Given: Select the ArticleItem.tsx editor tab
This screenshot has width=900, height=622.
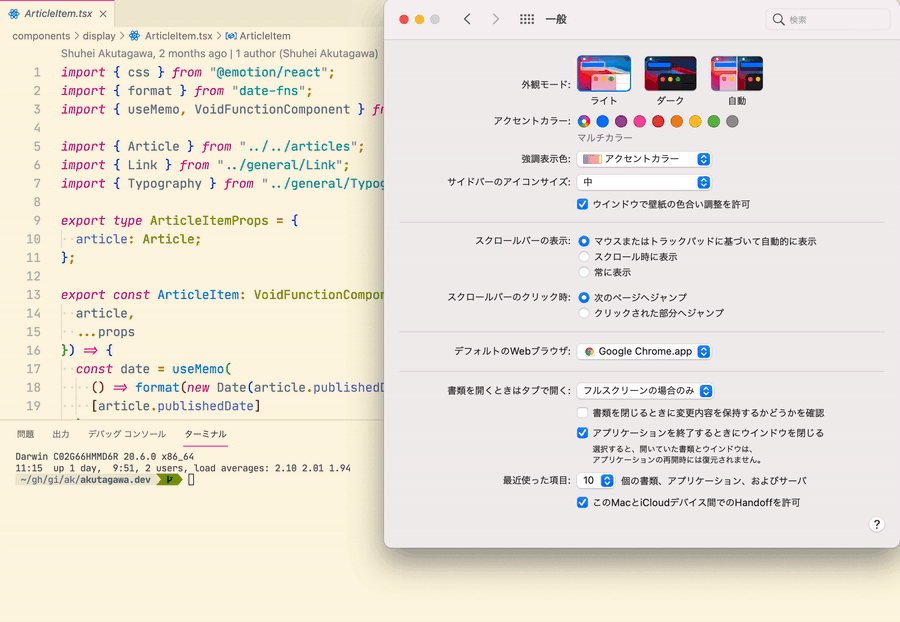Looking at the screenshot, I should [57, 13].
